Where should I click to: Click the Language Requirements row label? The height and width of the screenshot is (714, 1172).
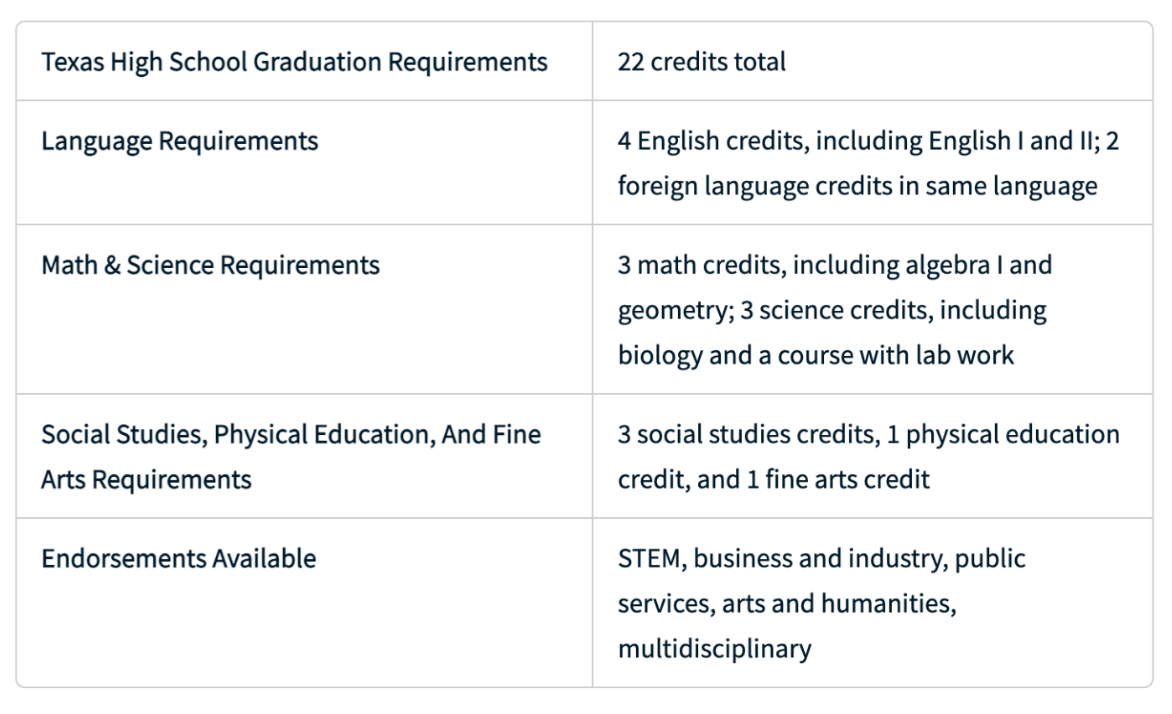[x=179, y=141]
